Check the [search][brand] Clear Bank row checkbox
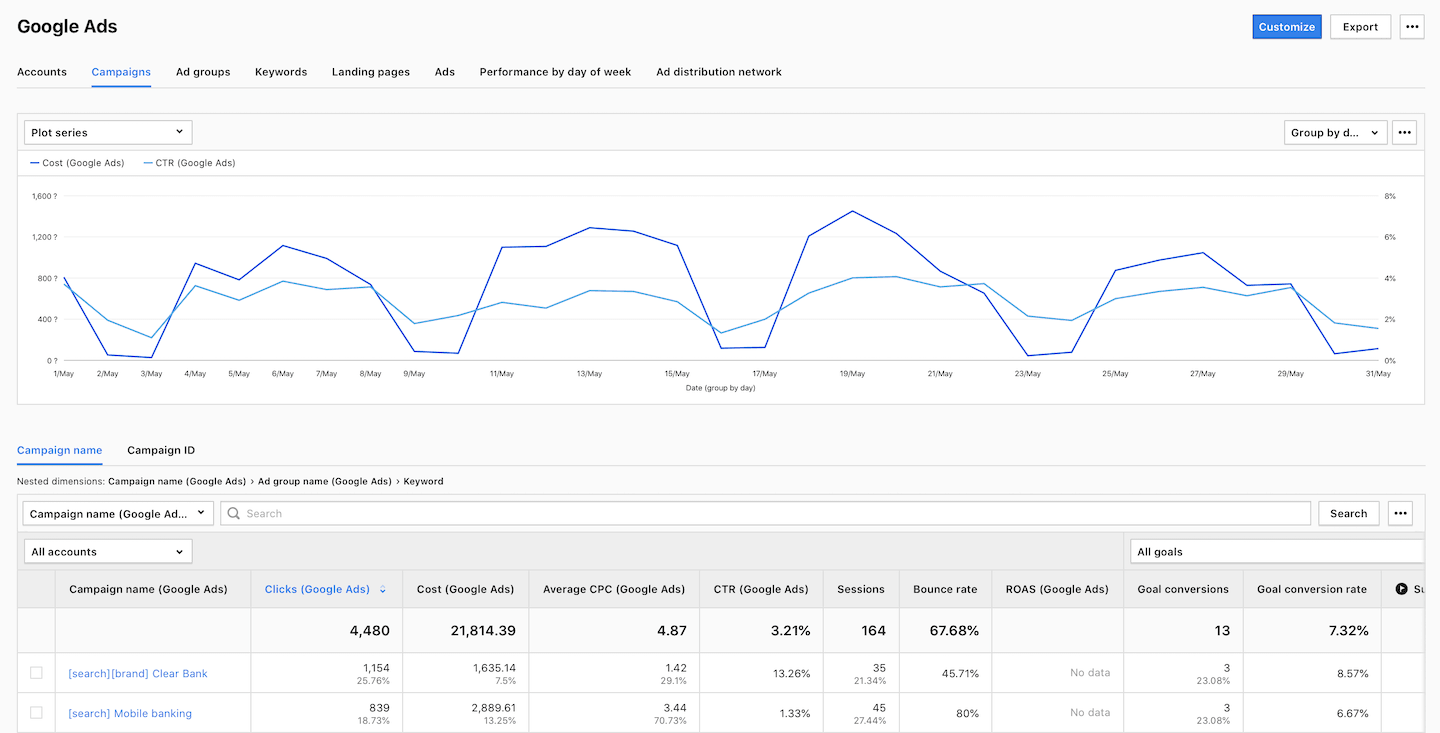Viewport: 1440px width, 733px height. coord(35,673)
